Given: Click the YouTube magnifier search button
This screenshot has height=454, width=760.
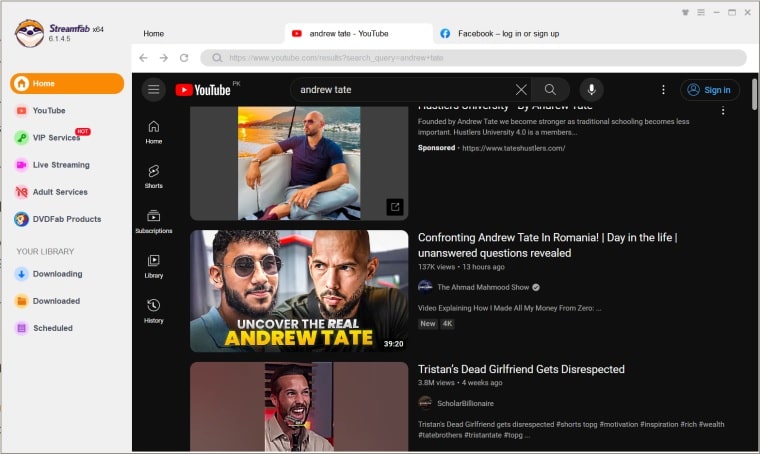Looking at the screenshot, I should [x=550, y=90].
